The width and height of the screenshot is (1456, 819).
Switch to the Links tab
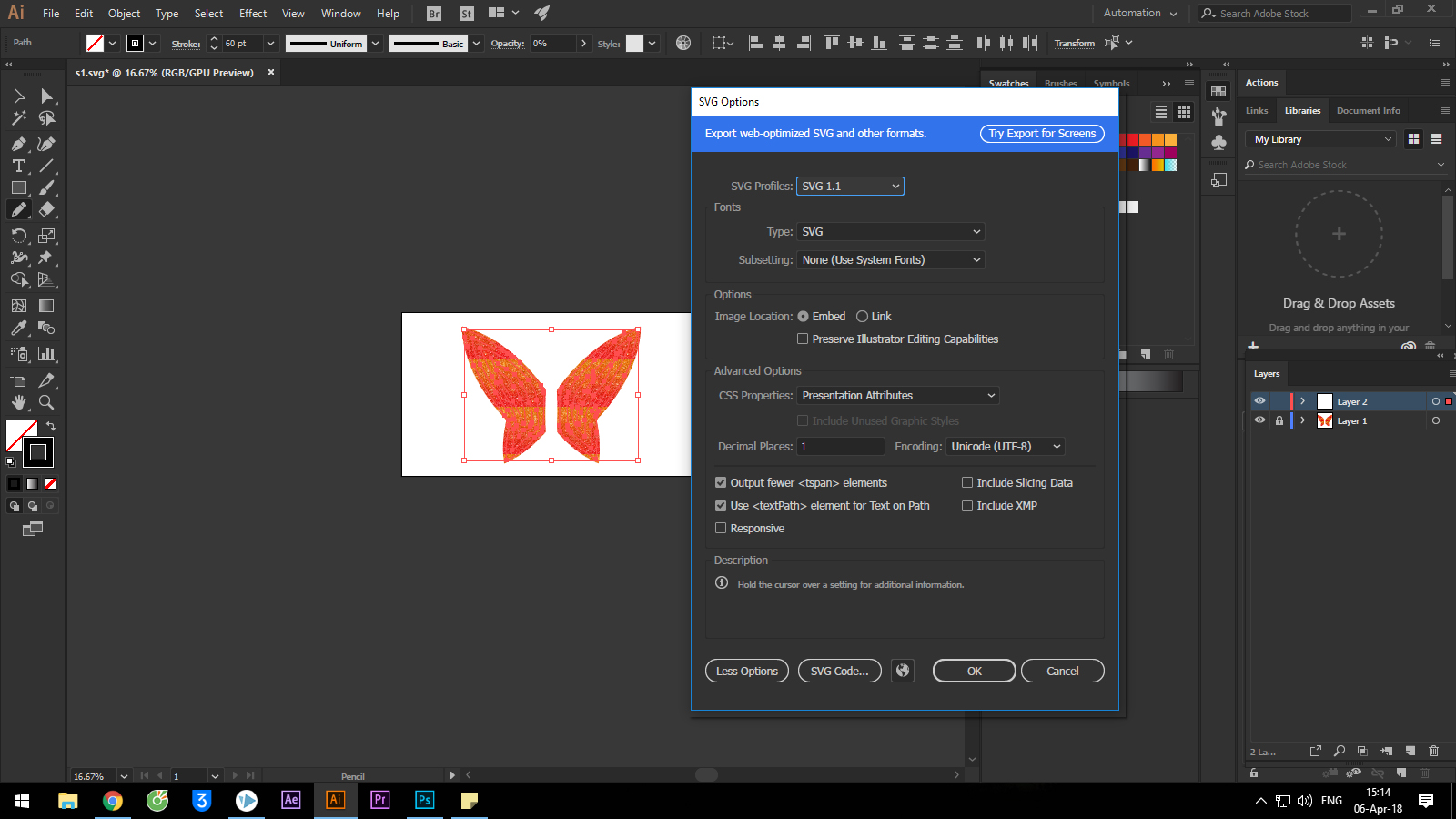[x=1257, y=111]
